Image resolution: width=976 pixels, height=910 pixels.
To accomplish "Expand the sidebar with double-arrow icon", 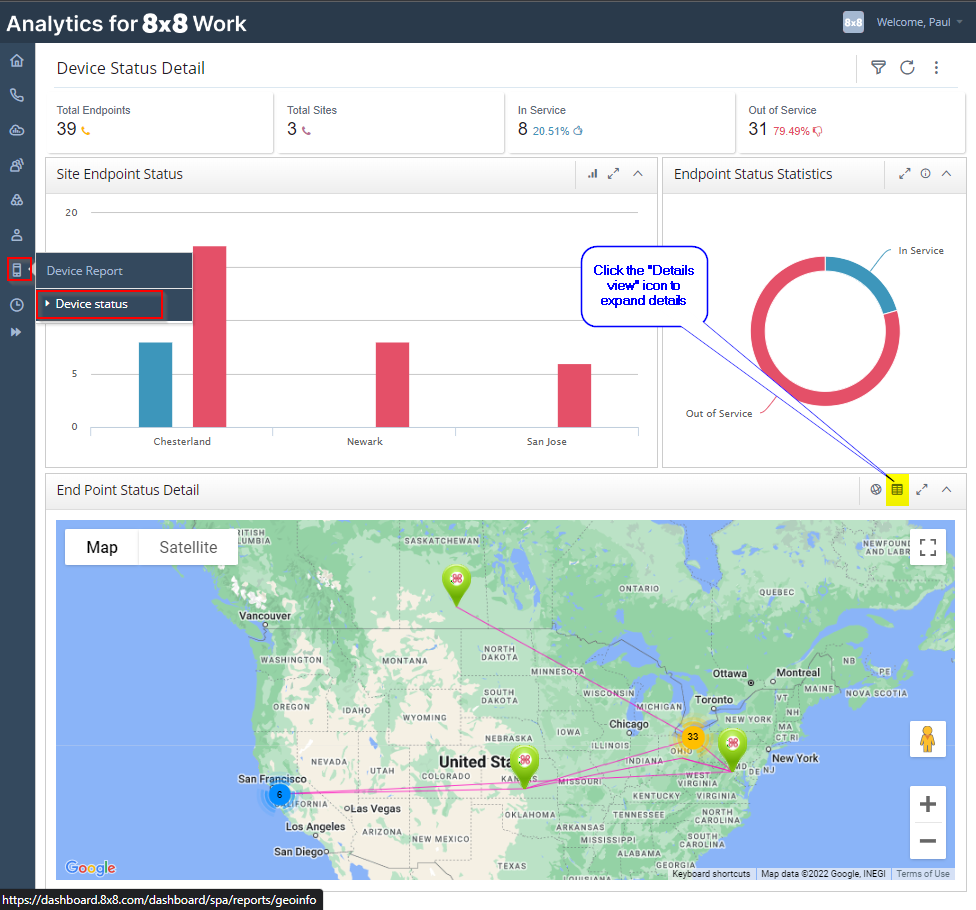I will tap(17, 332).
